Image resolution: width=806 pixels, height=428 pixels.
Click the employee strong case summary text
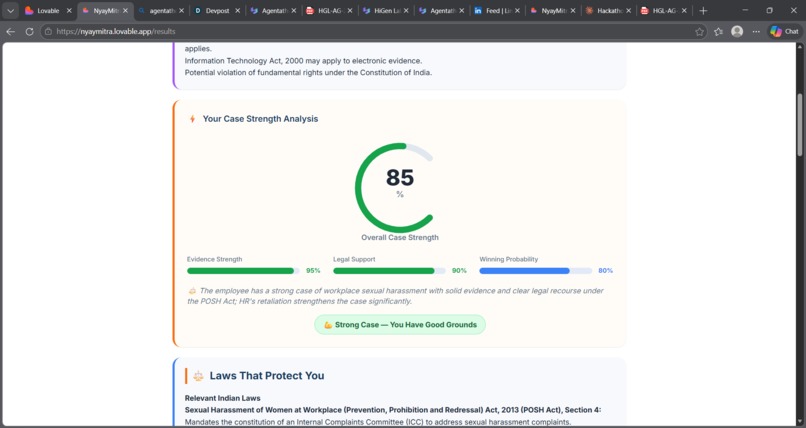pyautogui.click(x=395, y=296)
